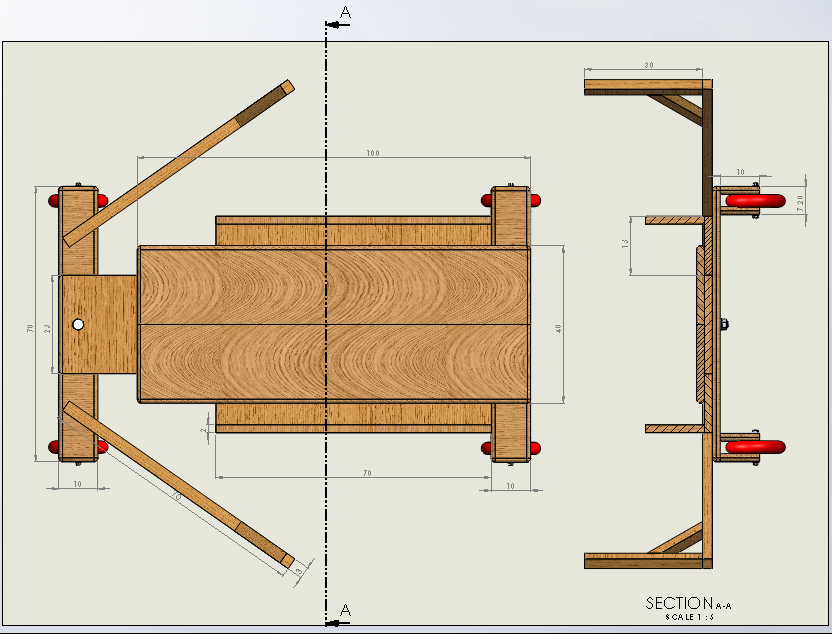Click the bolt head on section view
The height and width of the screenshot is (634, 832).
click(x=724, y=324)
